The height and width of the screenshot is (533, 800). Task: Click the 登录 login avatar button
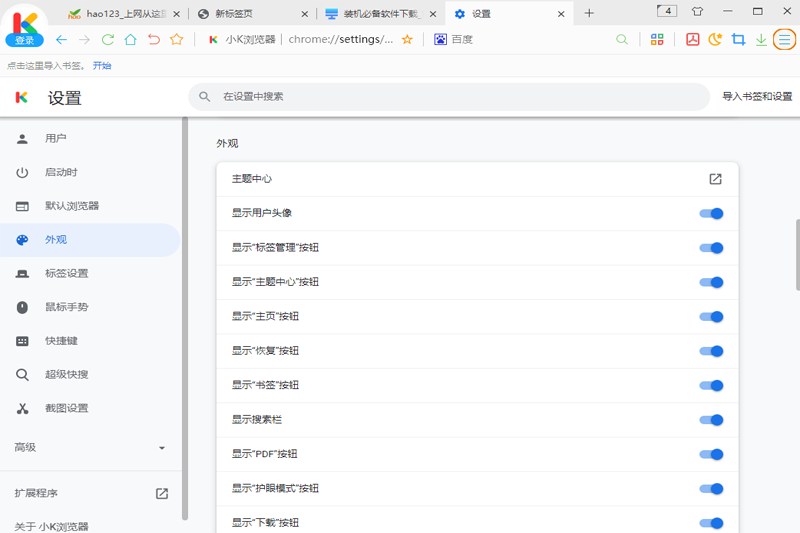point(24,40)
